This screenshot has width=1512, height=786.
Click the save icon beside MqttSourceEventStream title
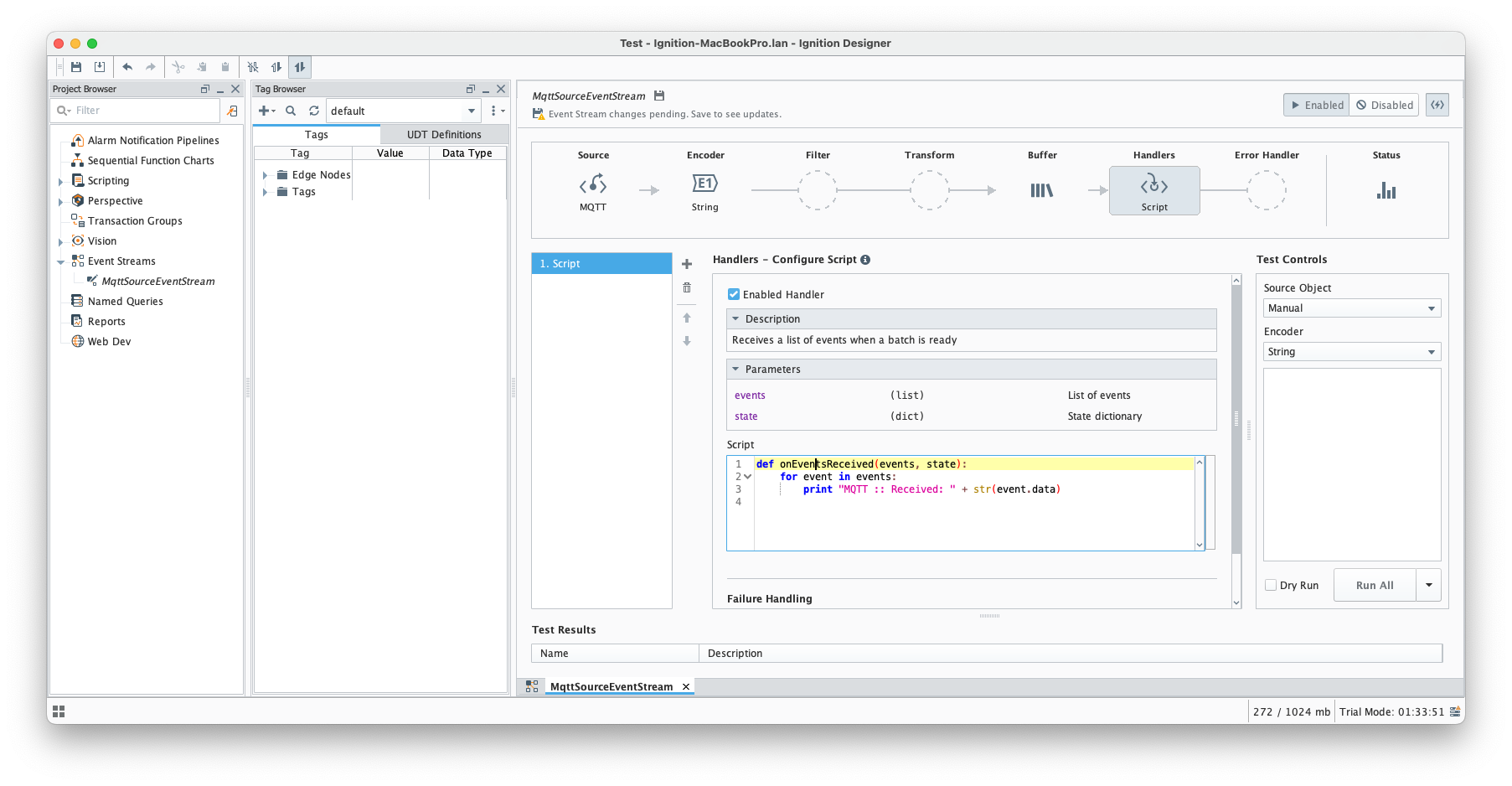pyautogui.click(x=659, y=96)
